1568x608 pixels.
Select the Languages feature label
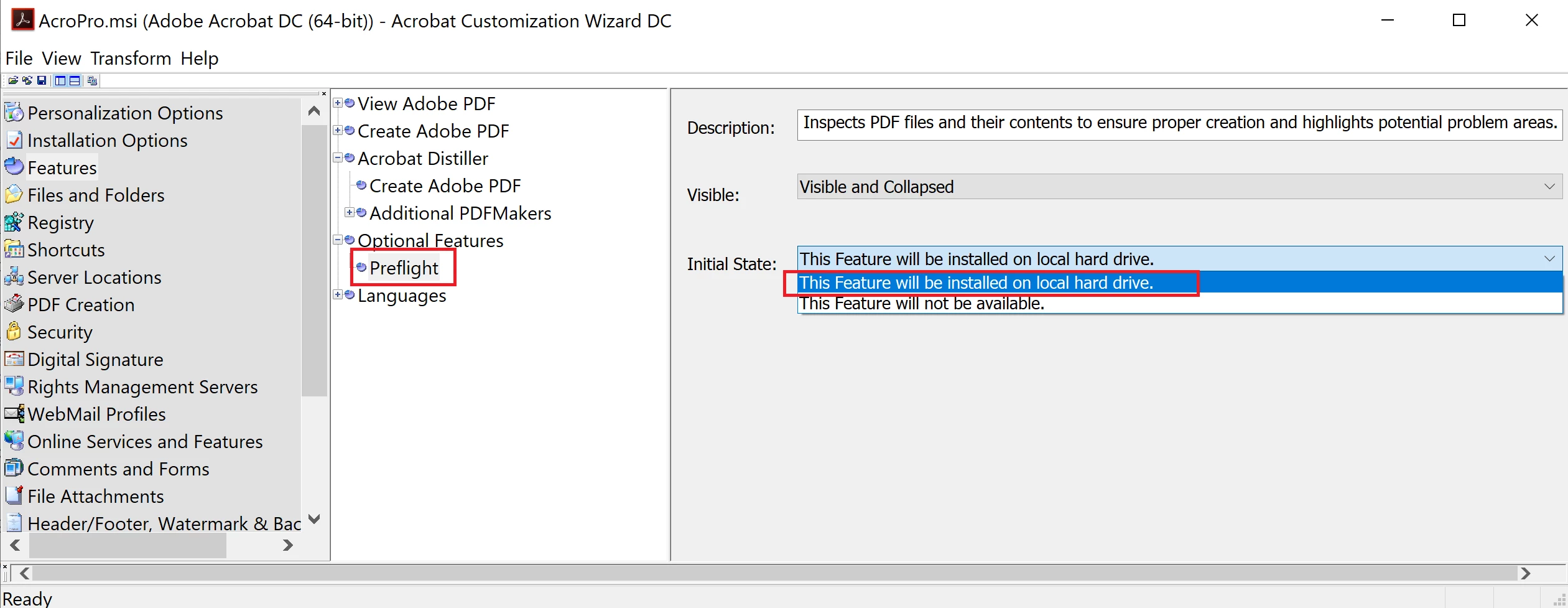click(402, 295)
